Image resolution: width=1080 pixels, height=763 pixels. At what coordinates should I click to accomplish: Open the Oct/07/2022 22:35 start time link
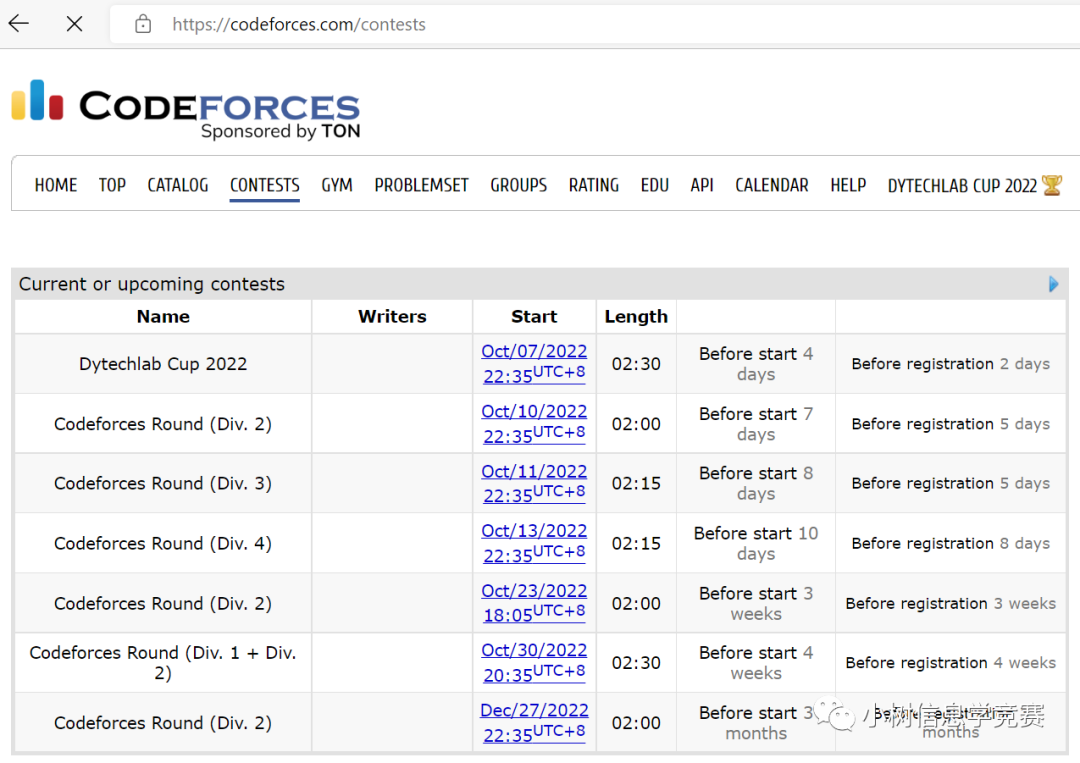[x=534, y=364]
